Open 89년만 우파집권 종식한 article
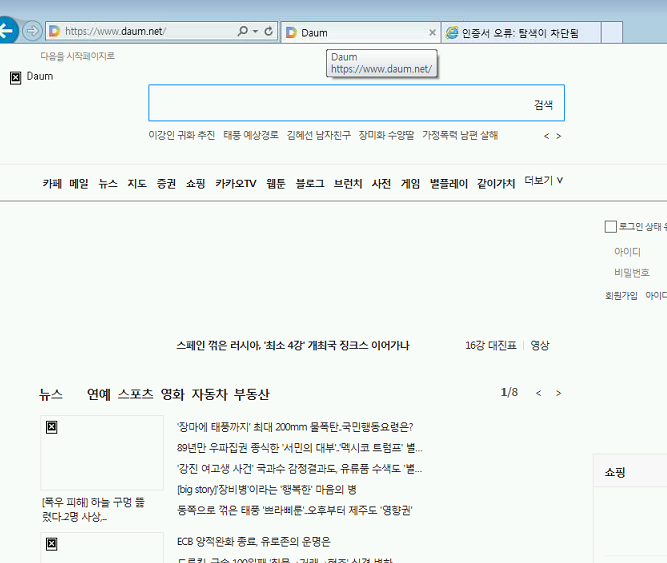 (x=300, y=448)
